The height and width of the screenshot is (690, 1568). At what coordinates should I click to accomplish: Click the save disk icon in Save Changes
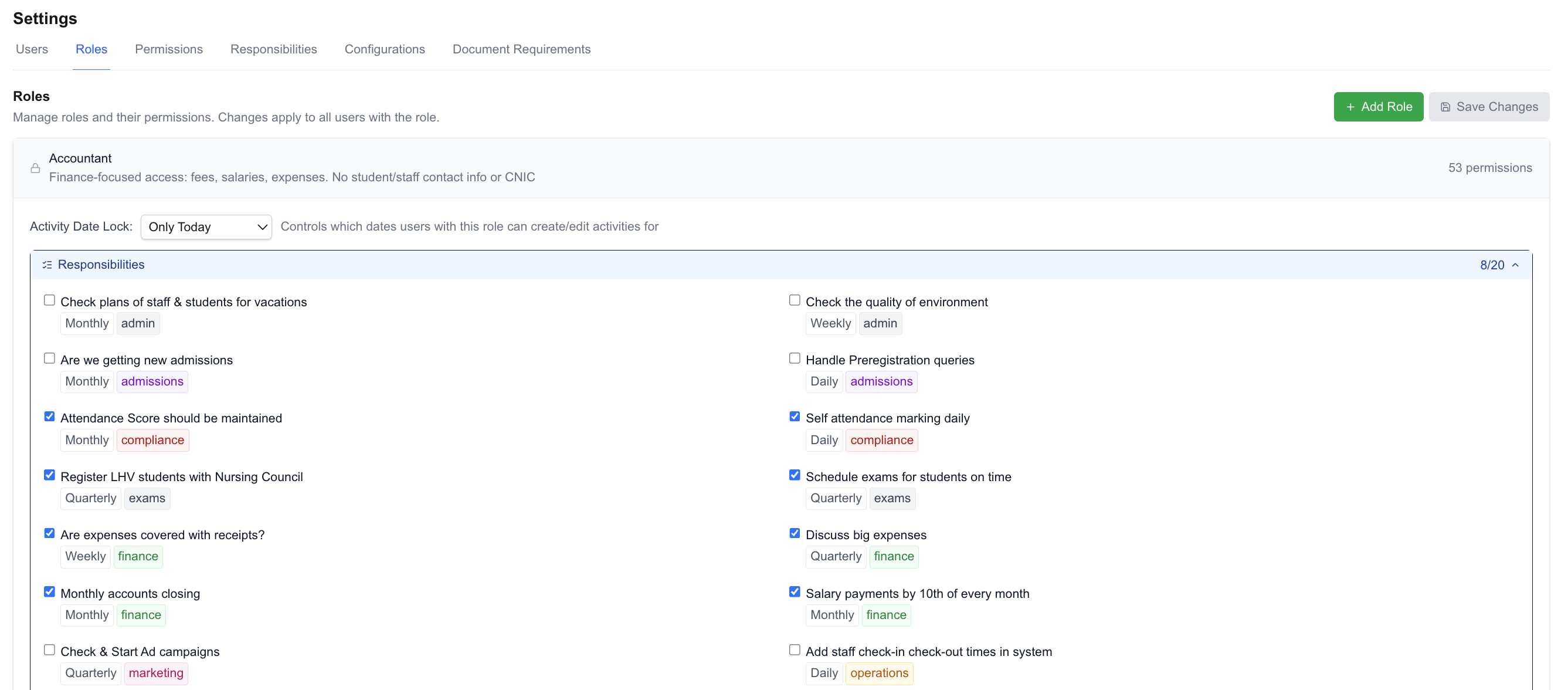click(x=1445, y=107)
